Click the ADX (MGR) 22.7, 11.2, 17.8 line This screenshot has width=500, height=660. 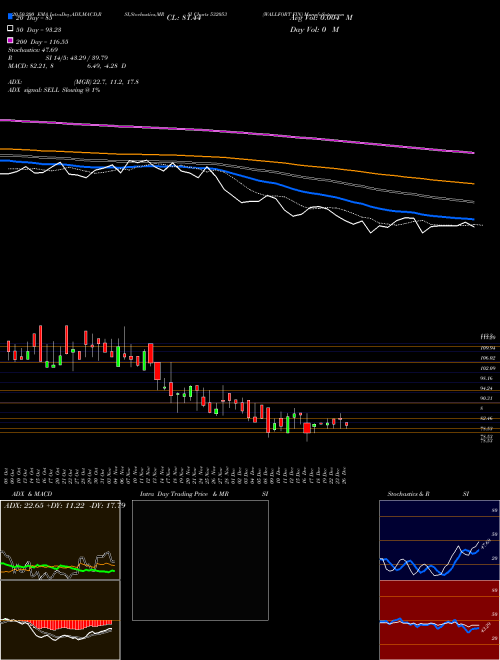coord(73,82)
